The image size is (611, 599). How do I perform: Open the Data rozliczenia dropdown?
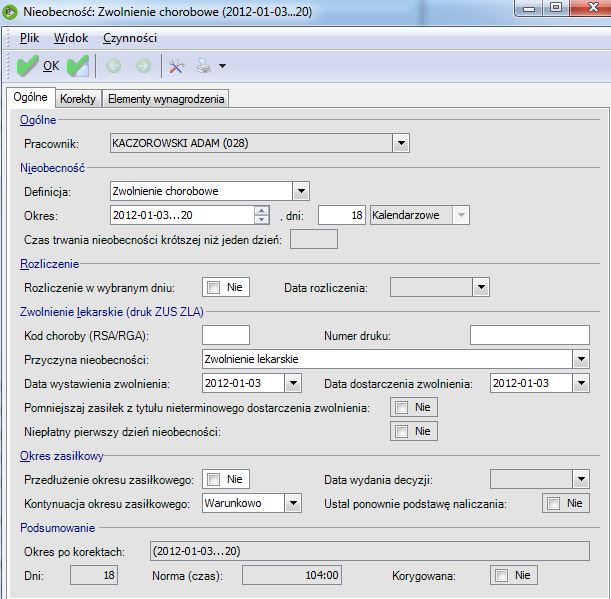click(x=481, y=288)
